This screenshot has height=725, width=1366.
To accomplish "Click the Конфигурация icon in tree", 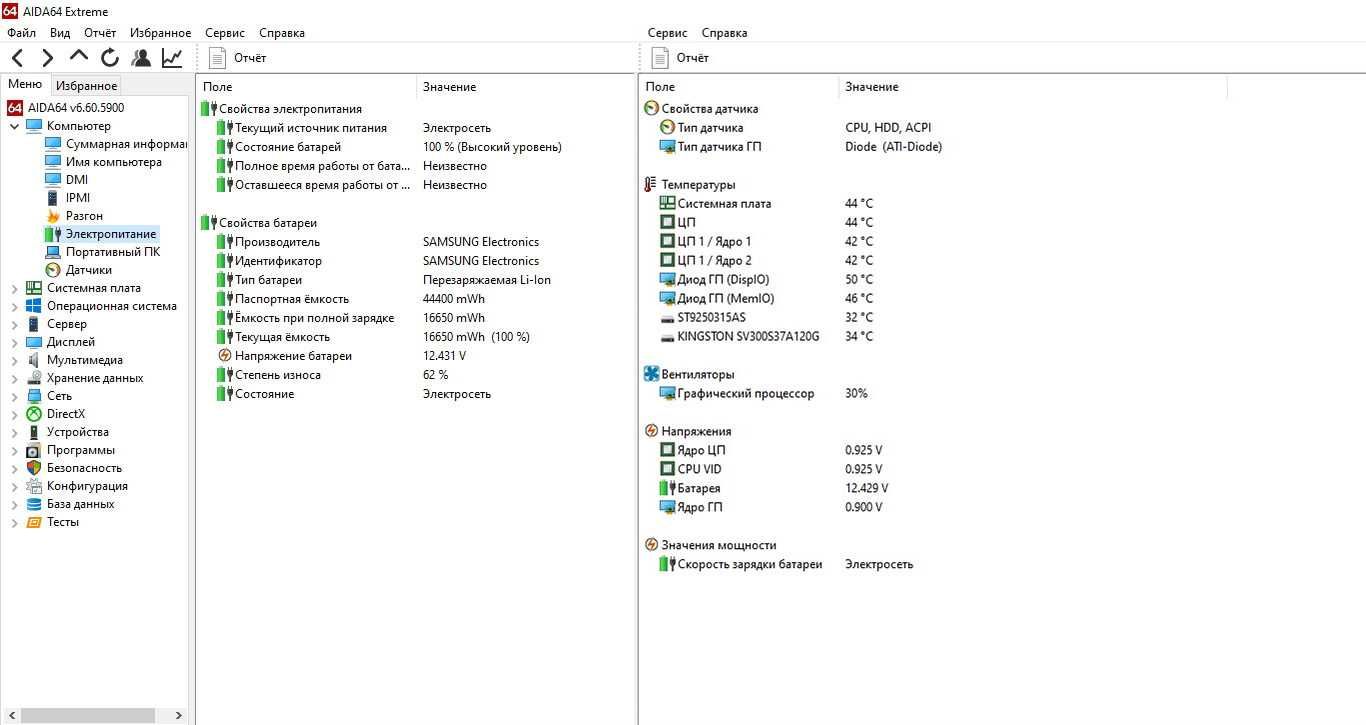I will 34,486.
